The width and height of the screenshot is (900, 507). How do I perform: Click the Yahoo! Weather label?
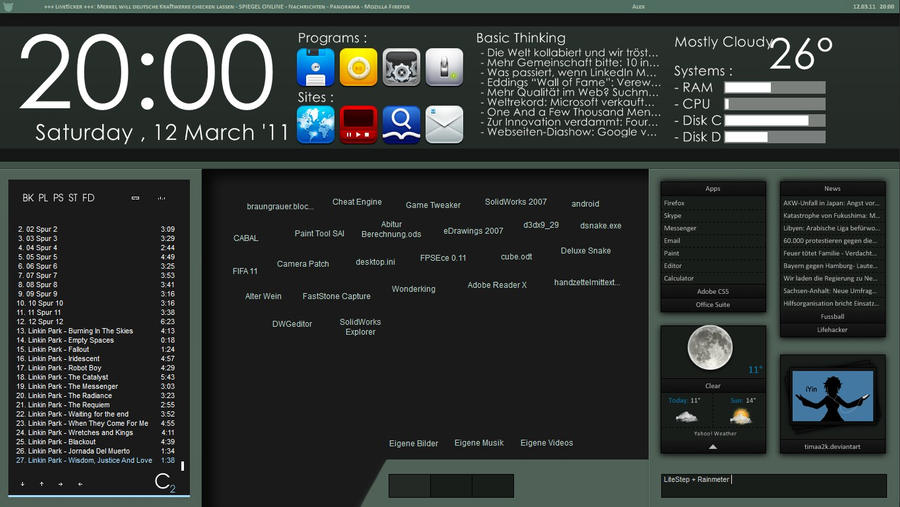pos(715,434)
